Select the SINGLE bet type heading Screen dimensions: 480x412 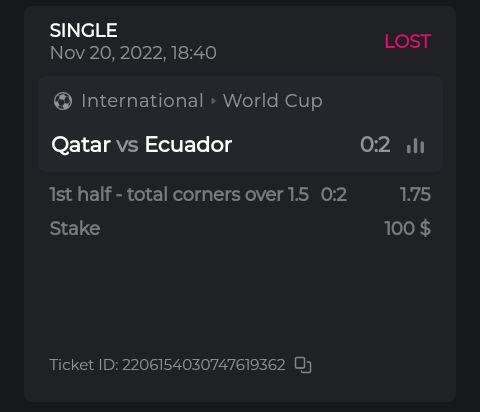click(x=83, y=30)
